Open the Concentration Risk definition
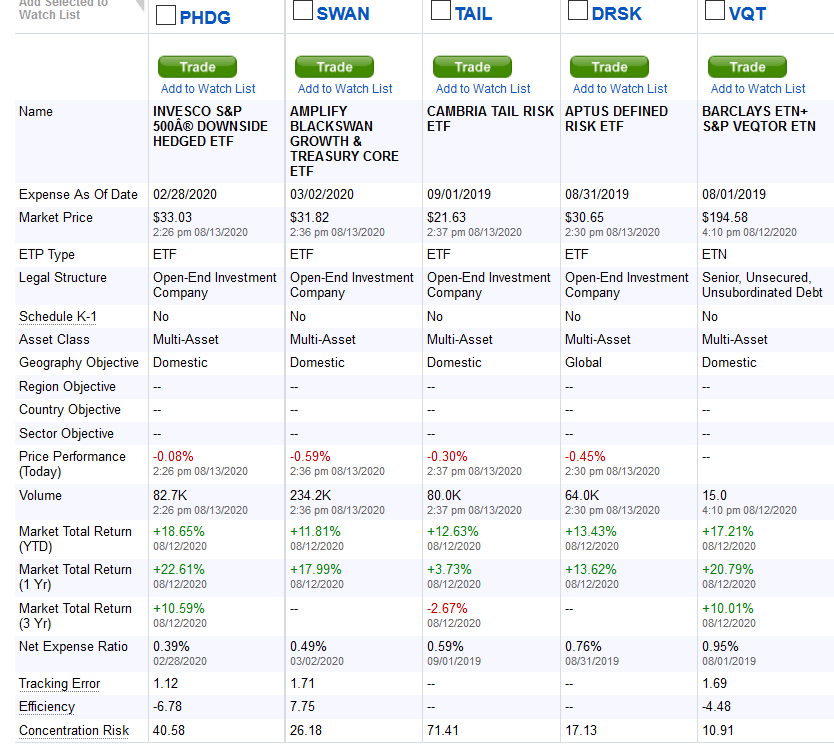Viewport: 834px width, 745px height. coord(74,730)
